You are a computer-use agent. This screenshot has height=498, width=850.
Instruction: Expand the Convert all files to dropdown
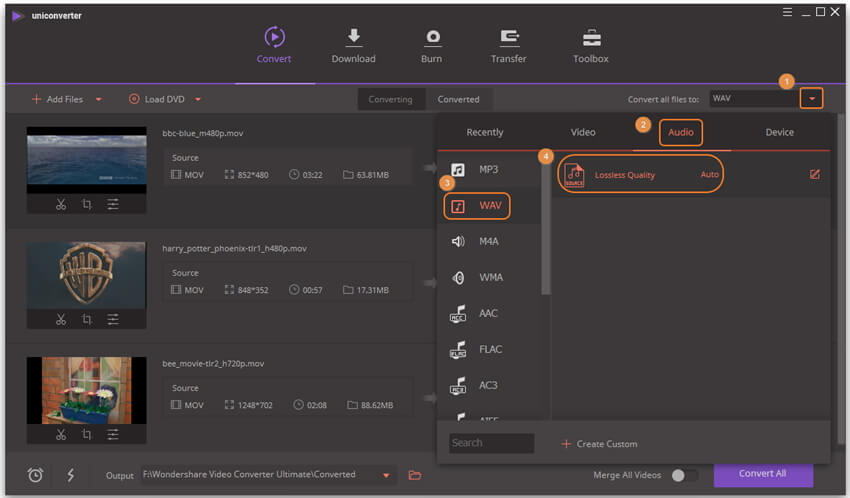[x=812, y=99]
